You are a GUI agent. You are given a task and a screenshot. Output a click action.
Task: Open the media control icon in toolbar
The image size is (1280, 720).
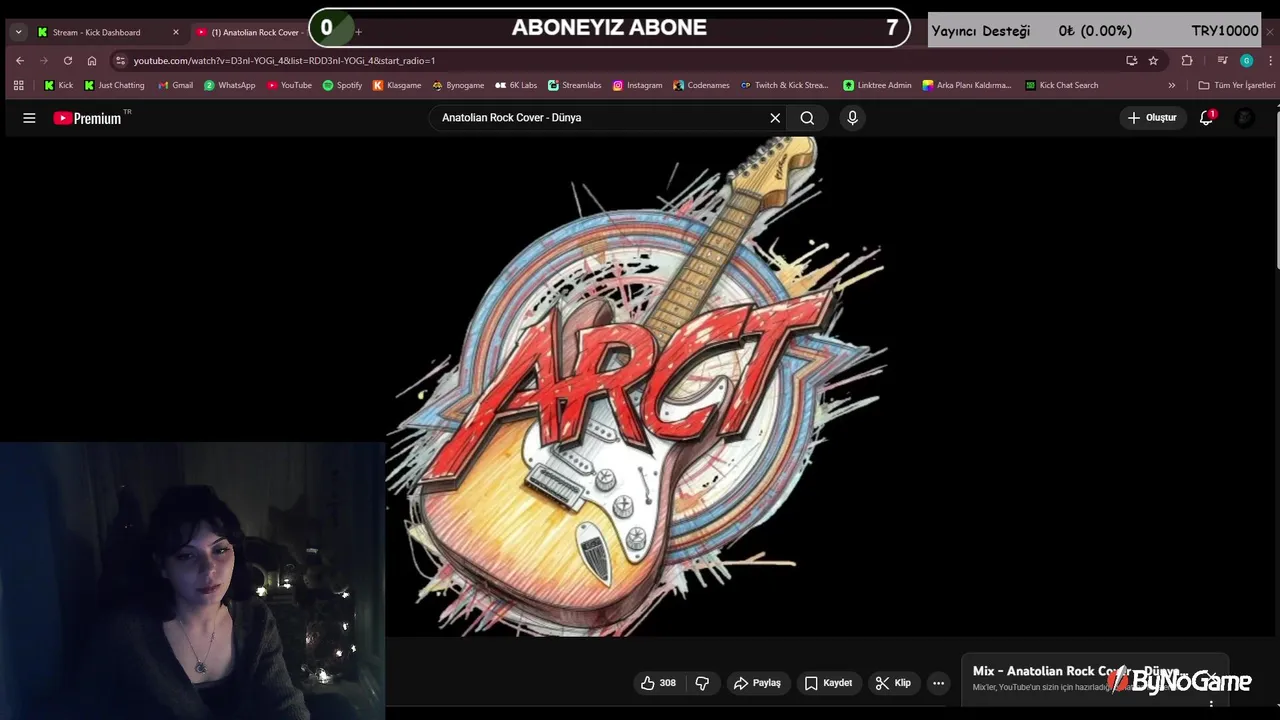(1222, 60)
